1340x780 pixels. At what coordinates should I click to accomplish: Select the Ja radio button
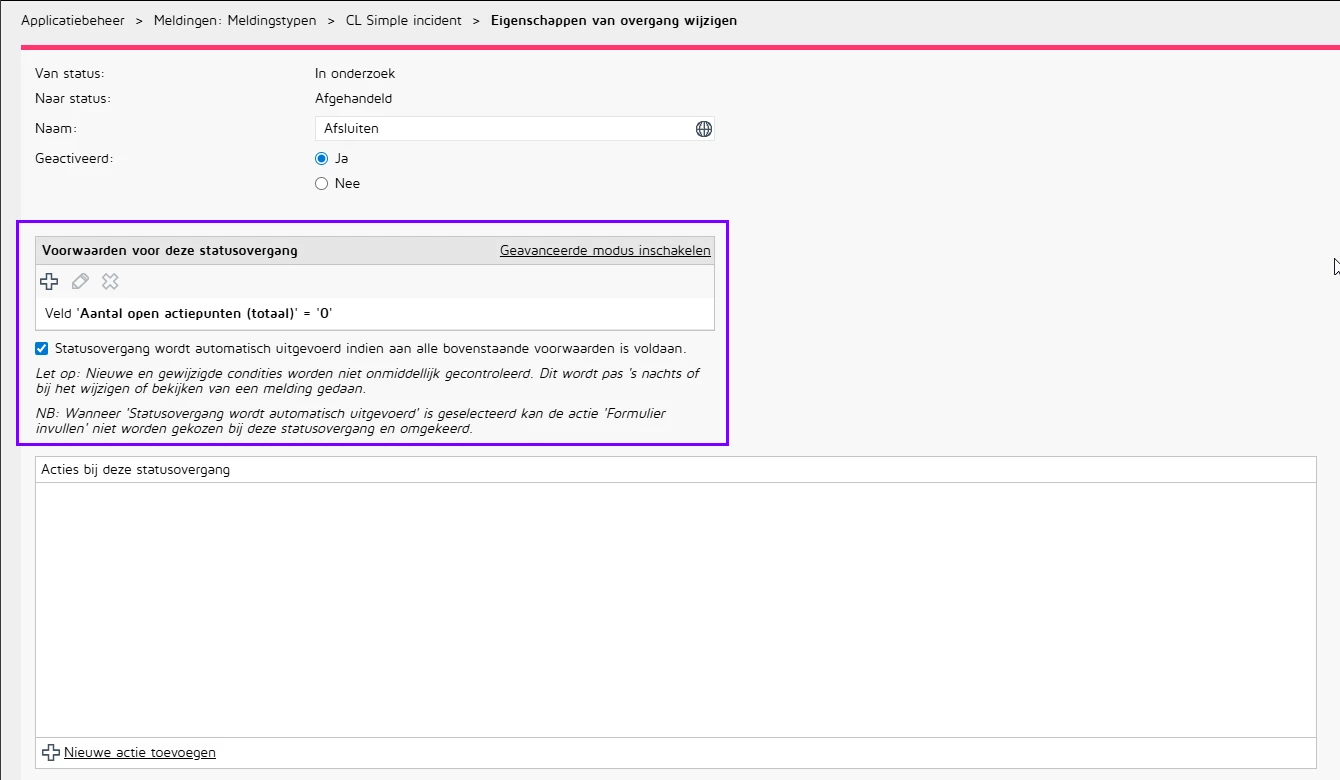(x=321, y=158)
